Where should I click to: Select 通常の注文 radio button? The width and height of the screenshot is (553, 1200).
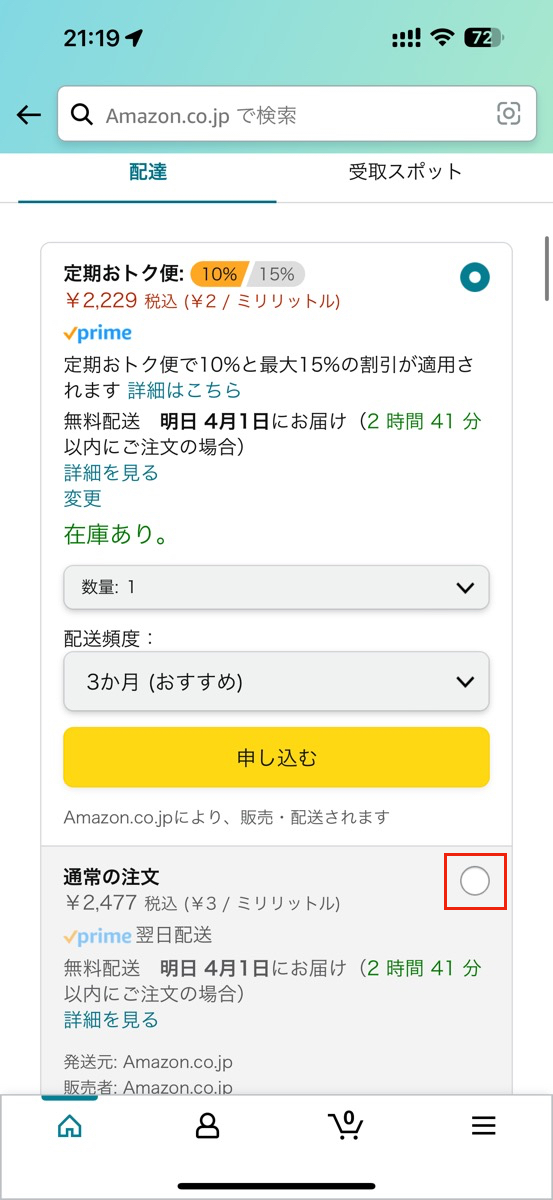point(475,881)
